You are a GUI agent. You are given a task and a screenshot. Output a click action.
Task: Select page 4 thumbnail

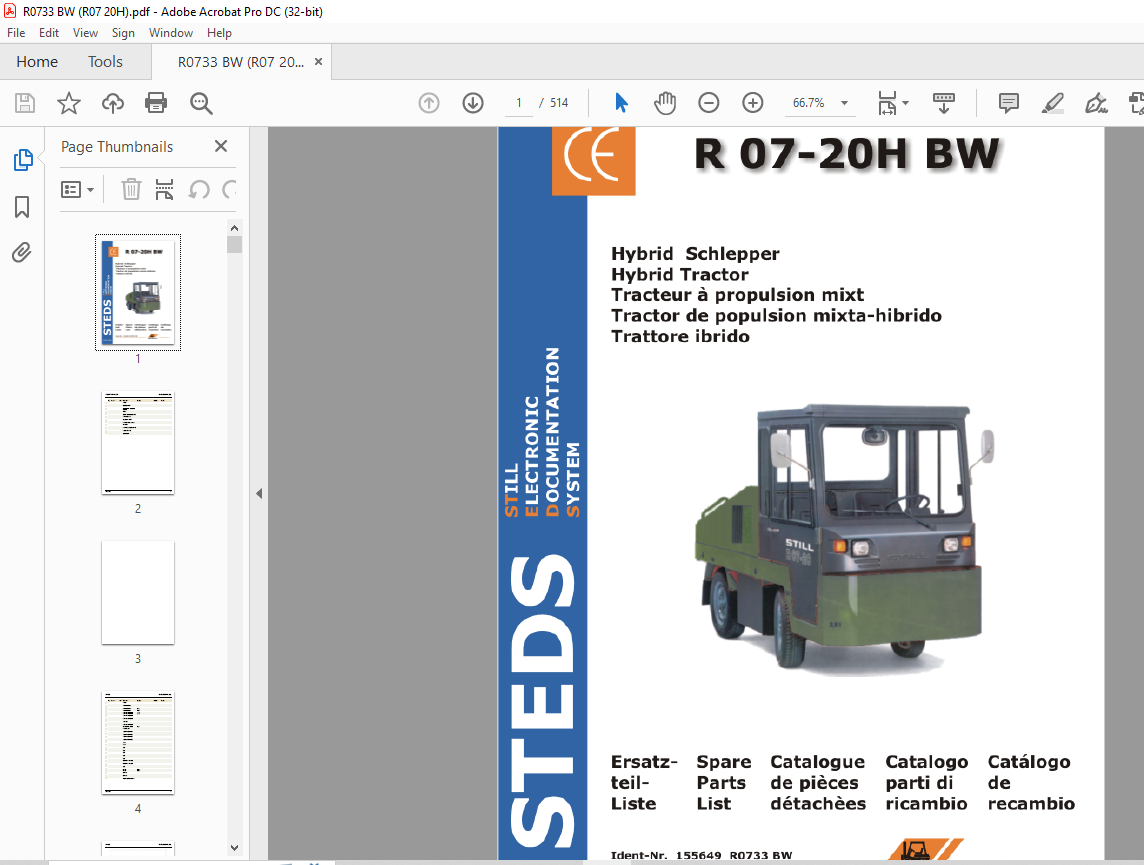[x=138, y=743]
